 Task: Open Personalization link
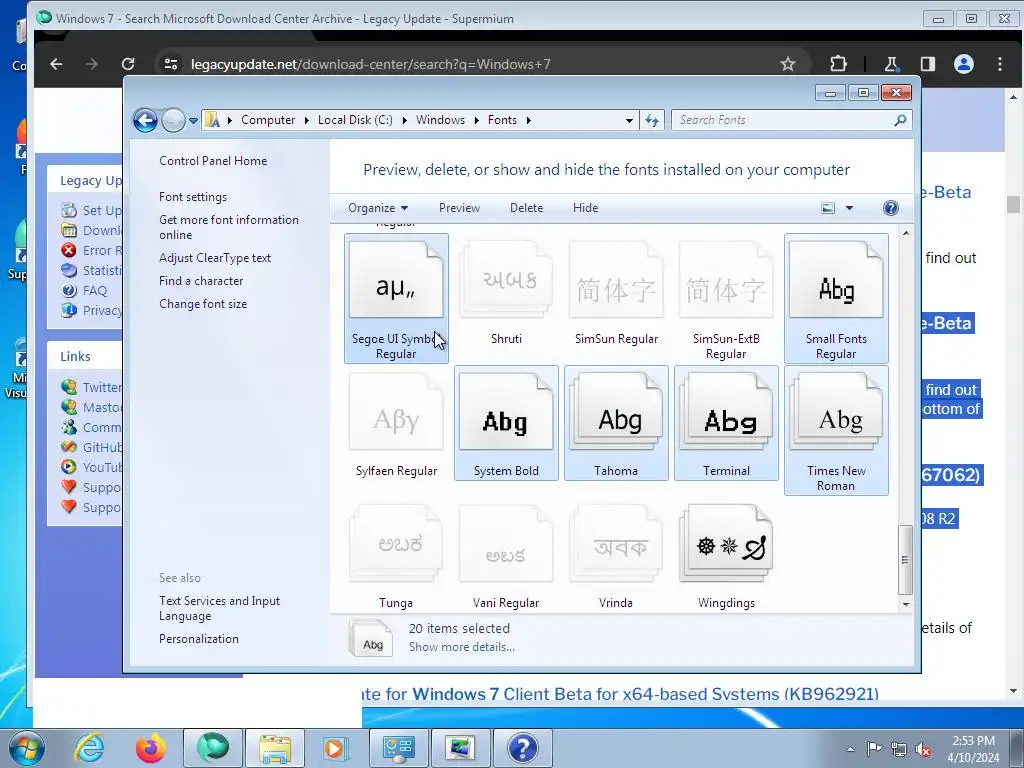(199, 639)
